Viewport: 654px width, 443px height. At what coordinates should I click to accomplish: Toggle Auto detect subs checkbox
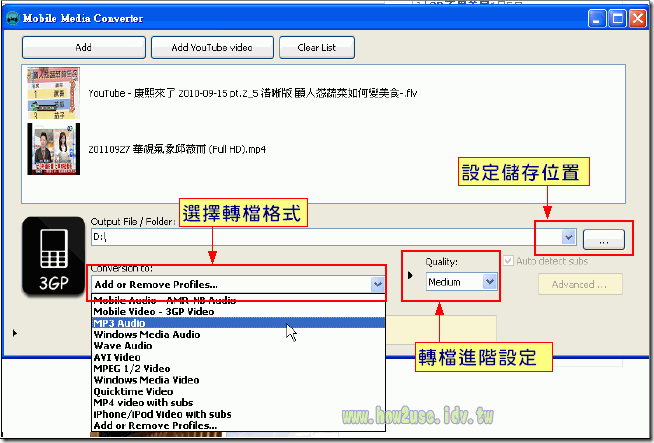tap(511, 261)
